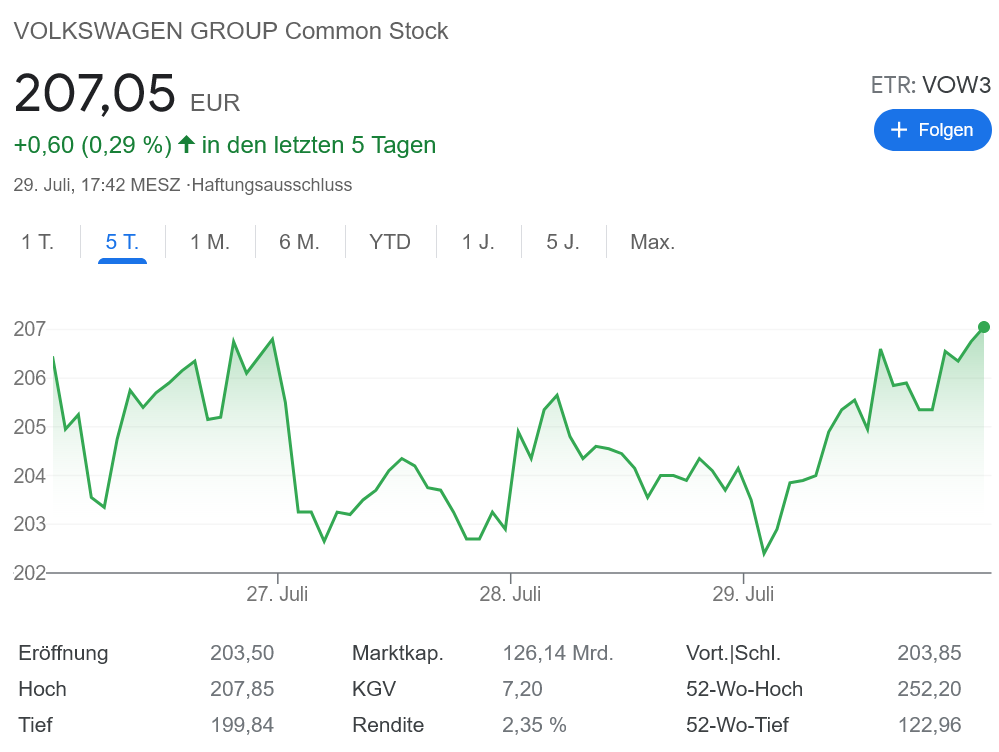Viewport: 999px width, 752px height.
Task: Click the 52-Wo-Hoch value 252,20
Action: (x=929, y=689)
